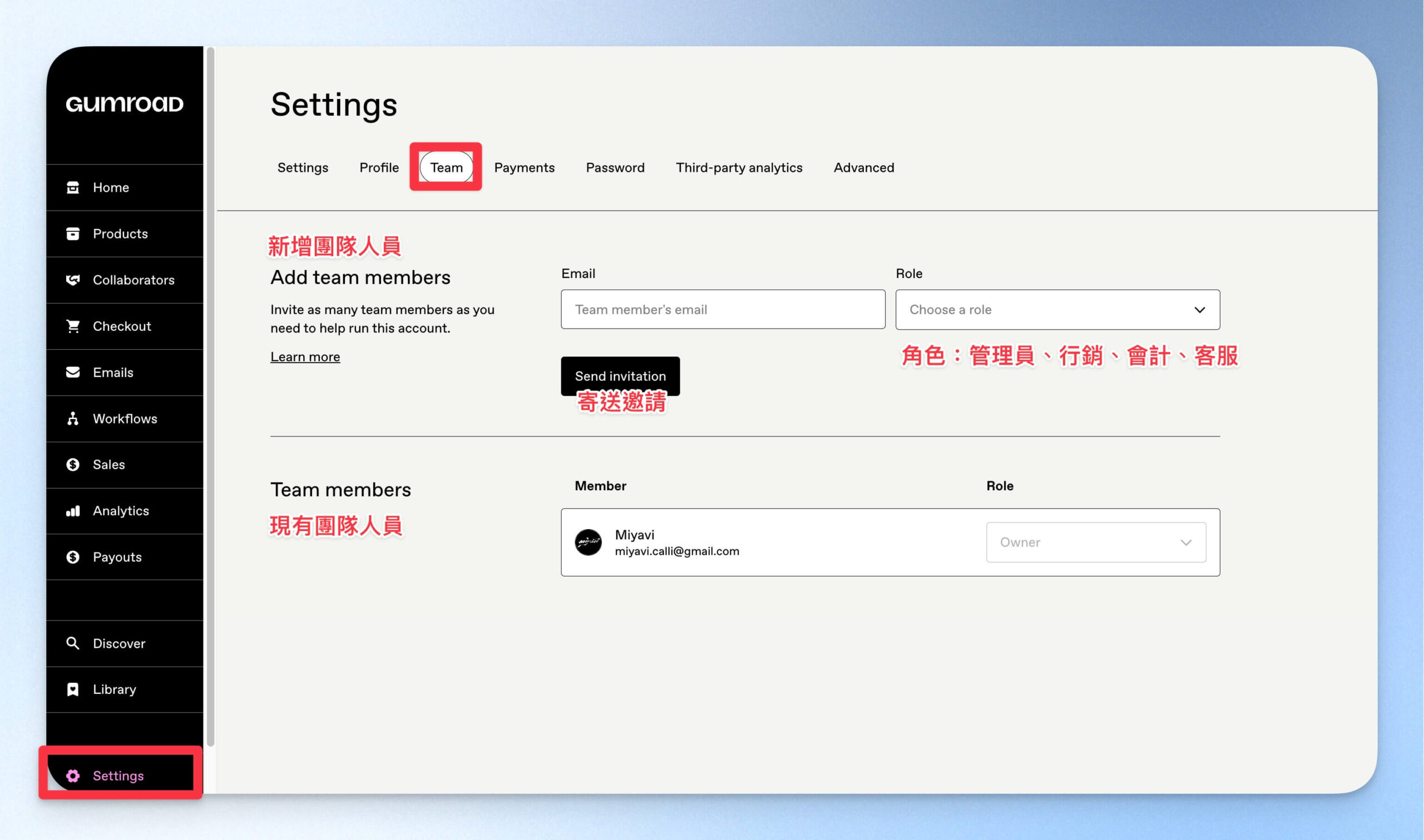The height and width of the screenshot is (840, 1424).
Task: Follow the Learn more link
Action: click(x=305, y=357)
